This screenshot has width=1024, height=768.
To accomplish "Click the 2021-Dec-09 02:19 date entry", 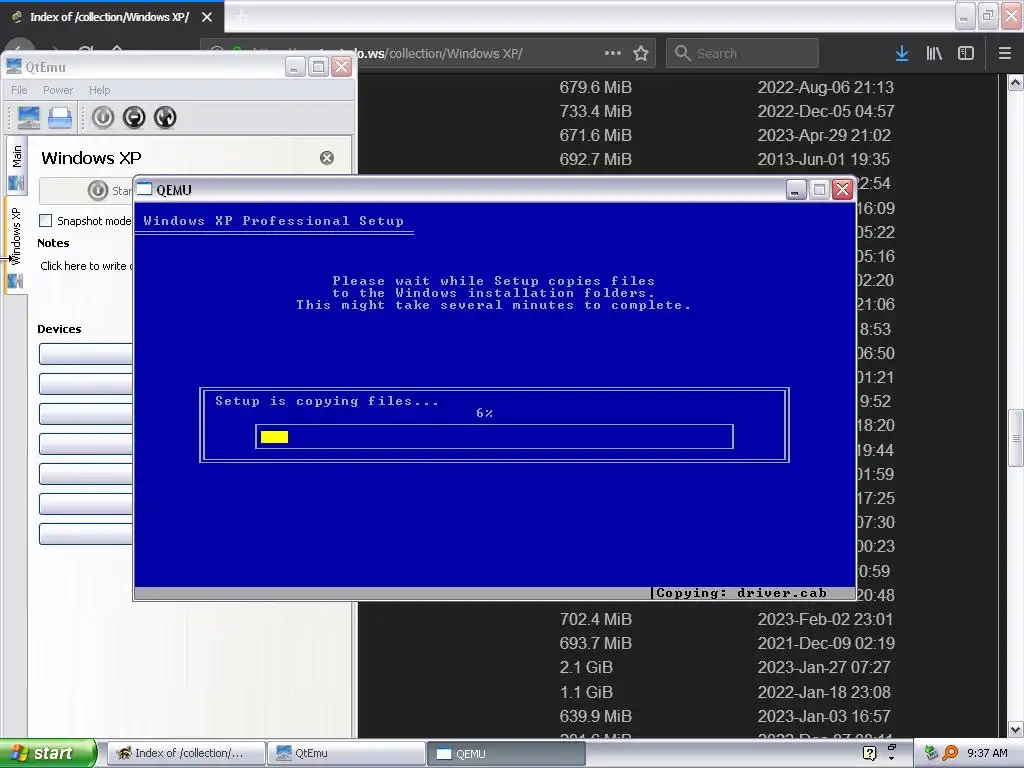I will tap(825, 643).
